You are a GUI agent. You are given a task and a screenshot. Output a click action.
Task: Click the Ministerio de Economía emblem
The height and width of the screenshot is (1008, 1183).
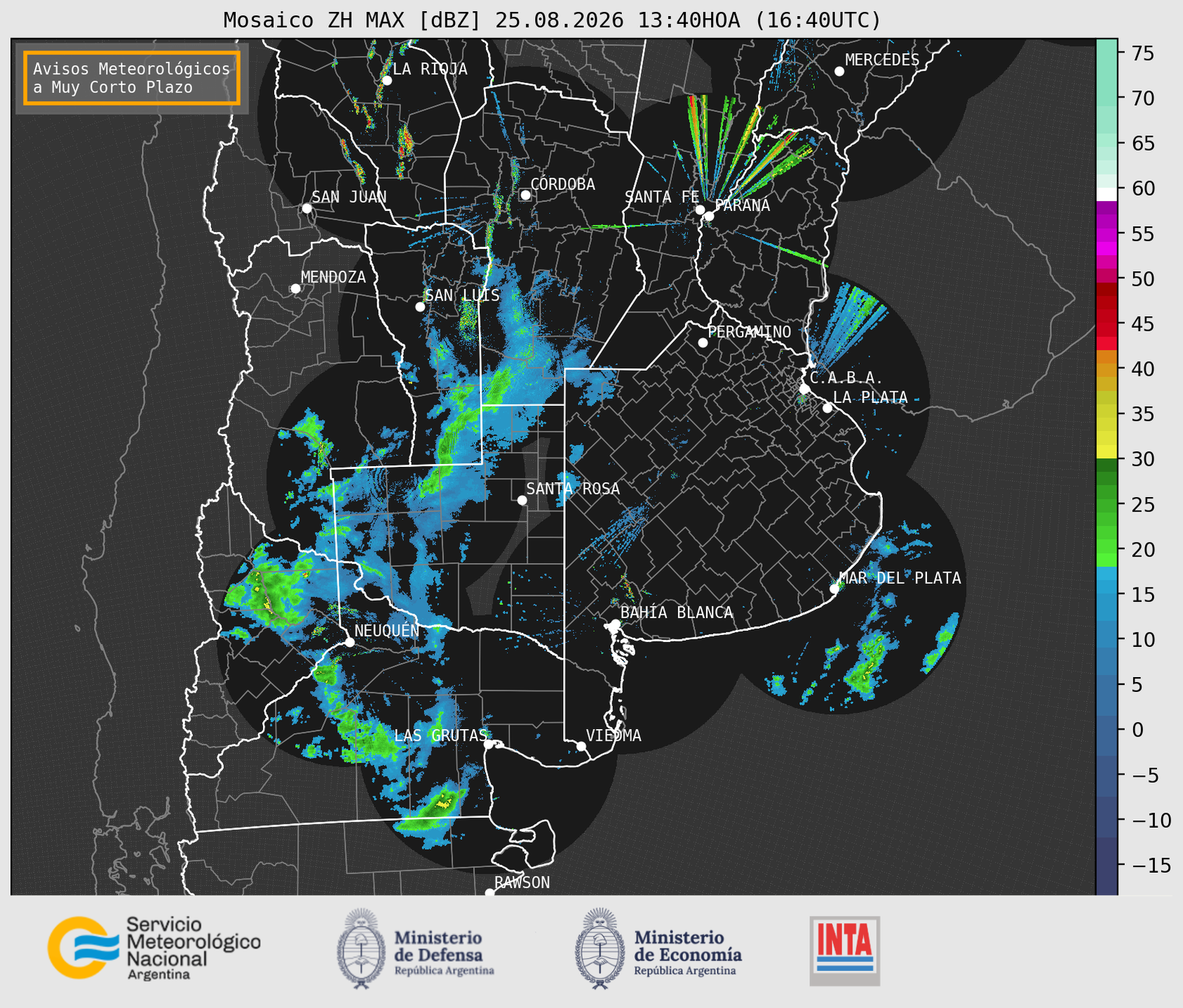(600, 948)
